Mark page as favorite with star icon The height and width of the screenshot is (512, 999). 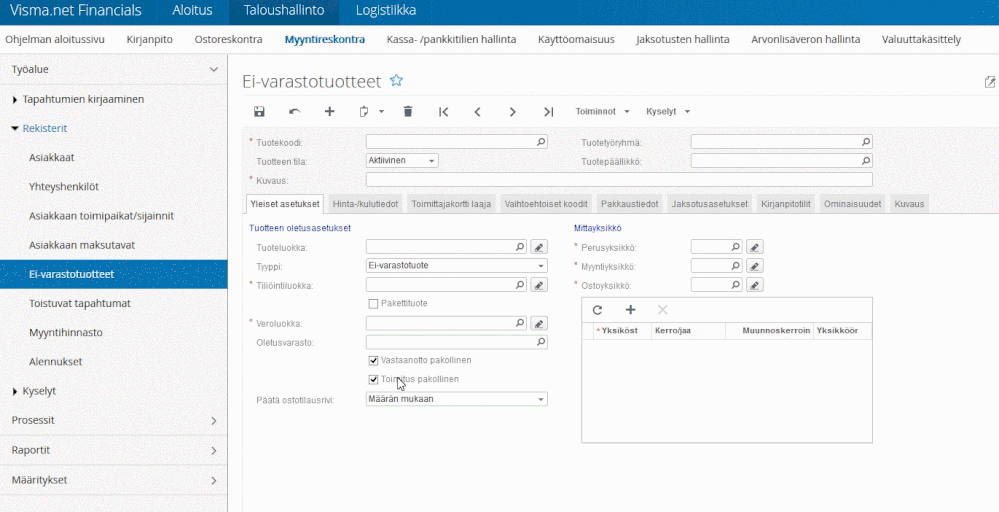[x=396, y=80]
